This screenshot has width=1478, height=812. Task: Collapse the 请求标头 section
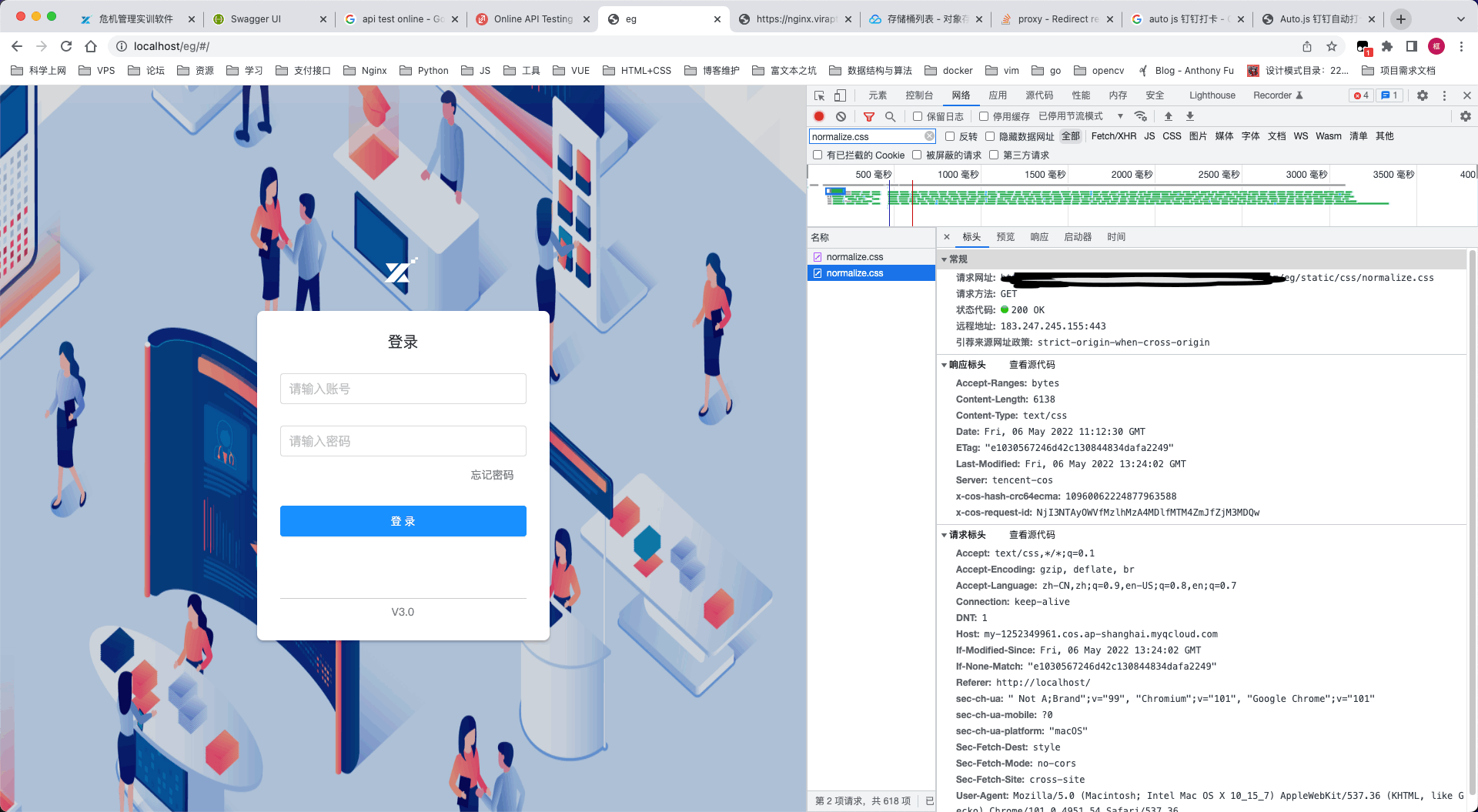pyautogui.click(x=945, y=535)
